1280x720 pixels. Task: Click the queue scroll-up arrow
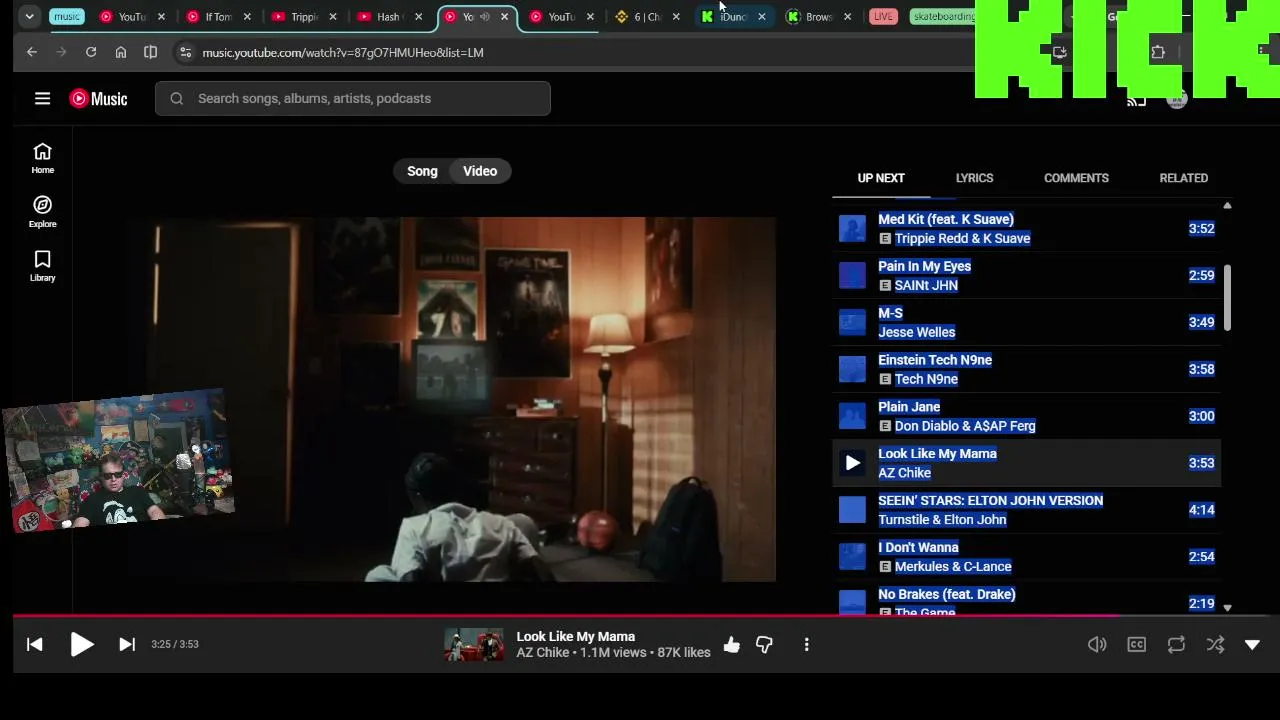[x=1227, y=206]
